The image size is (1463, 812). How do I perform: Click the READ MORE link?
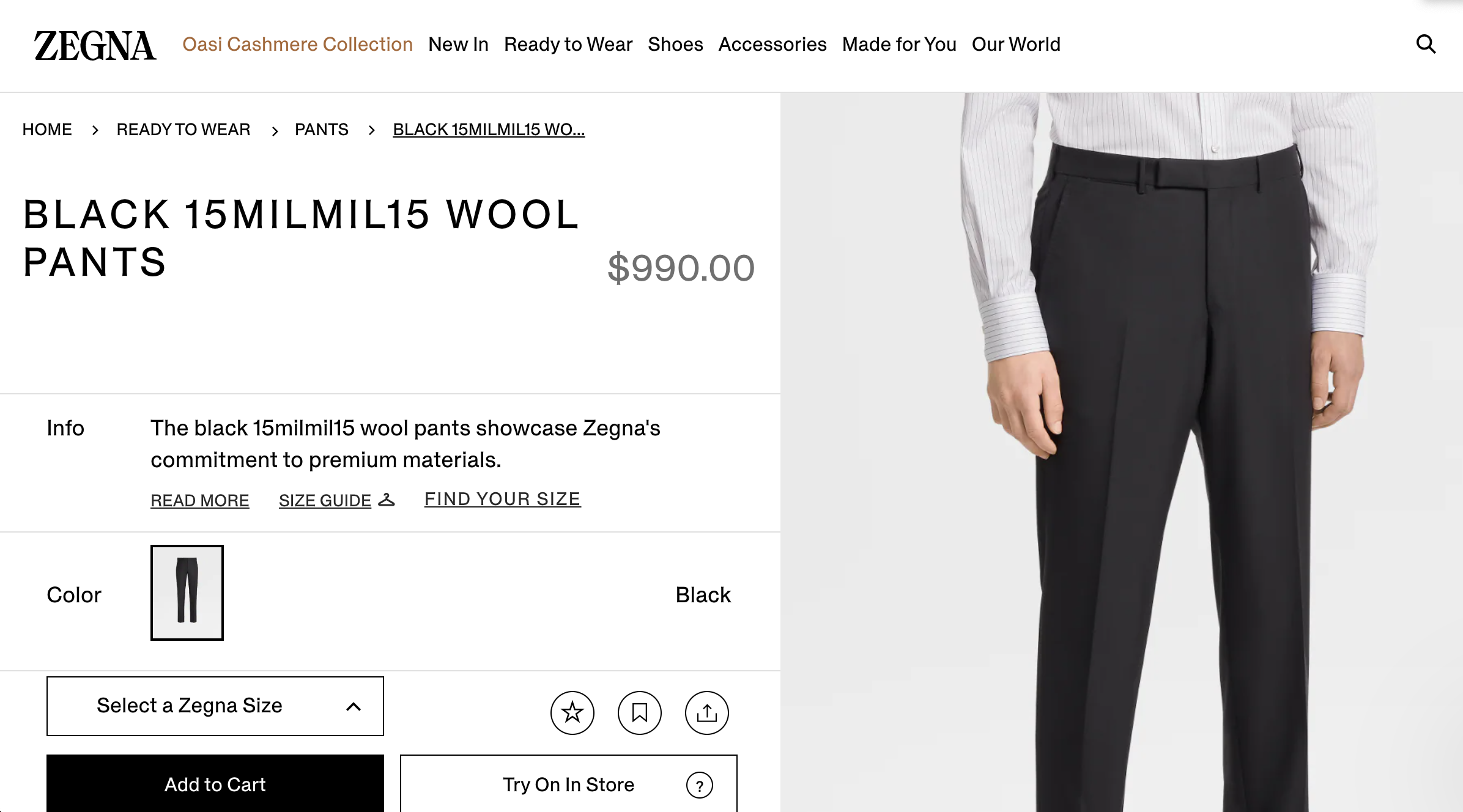[200, 500]
